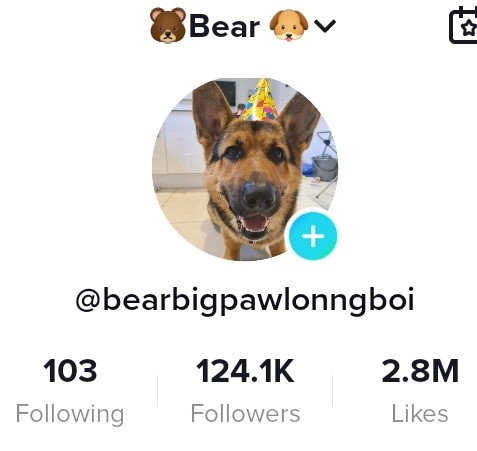Image resolution: width=477 pixels, height=451 pixels.
Task: Tap the divider between Following and Followers
Action: pyautogui.click(x=158, y=391)
